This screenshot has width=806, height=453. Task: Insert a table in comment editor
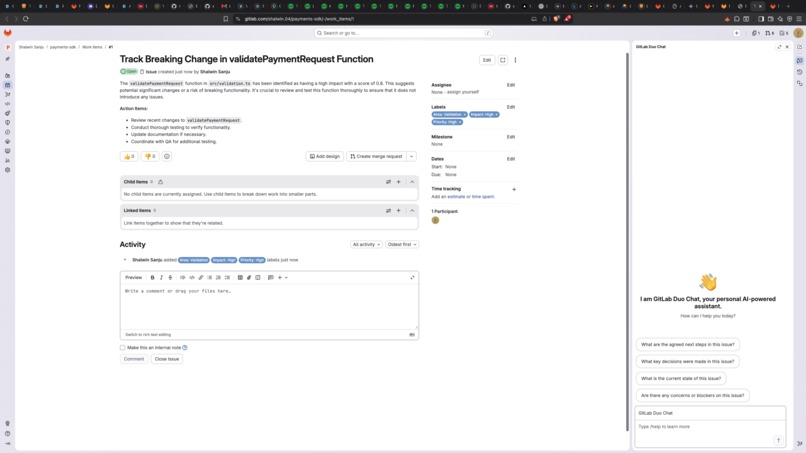[x=240, y=278]
